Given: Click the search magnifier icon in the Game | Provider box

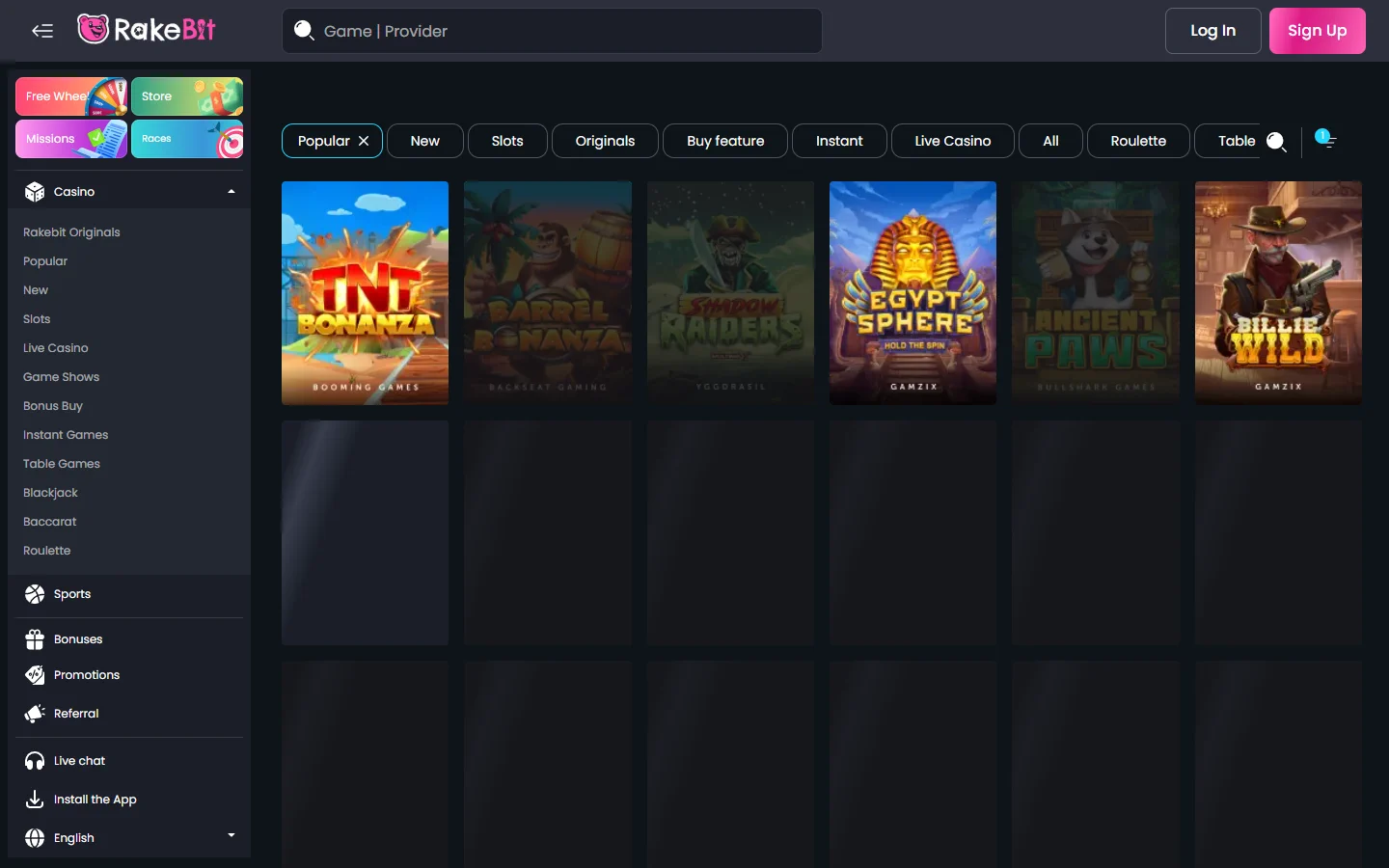Looking at the screenshot, I should (x=304, y=30).
